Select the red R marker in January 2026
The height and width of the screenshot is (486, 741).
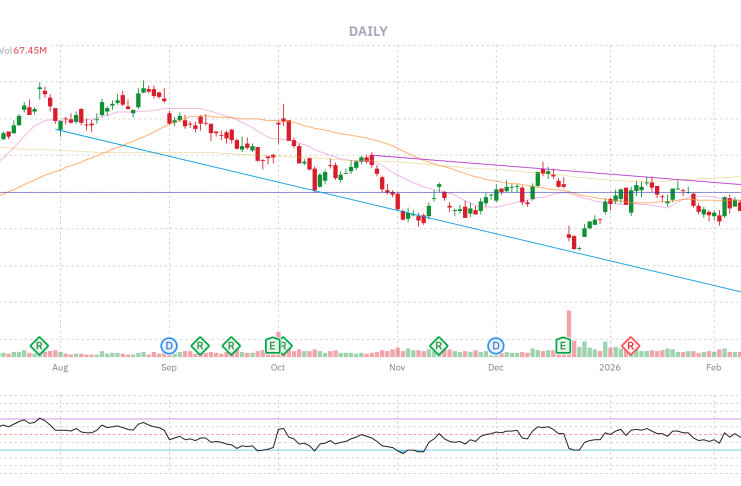631,346
